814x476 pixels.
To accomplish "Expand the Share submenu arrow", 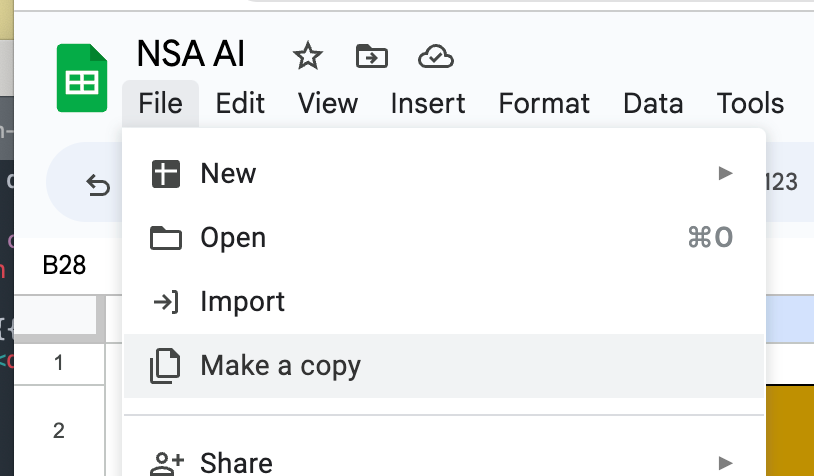I will pos(725,462).
